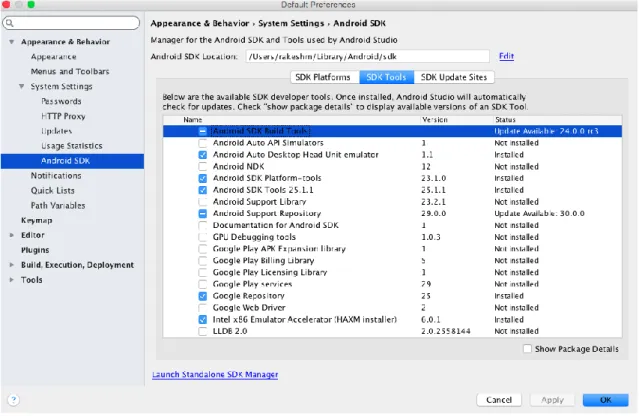The height and width of the screenshot is (417, 639).
Task: Enable GPU Debugging tools checkbox
Action: (203, 237)
